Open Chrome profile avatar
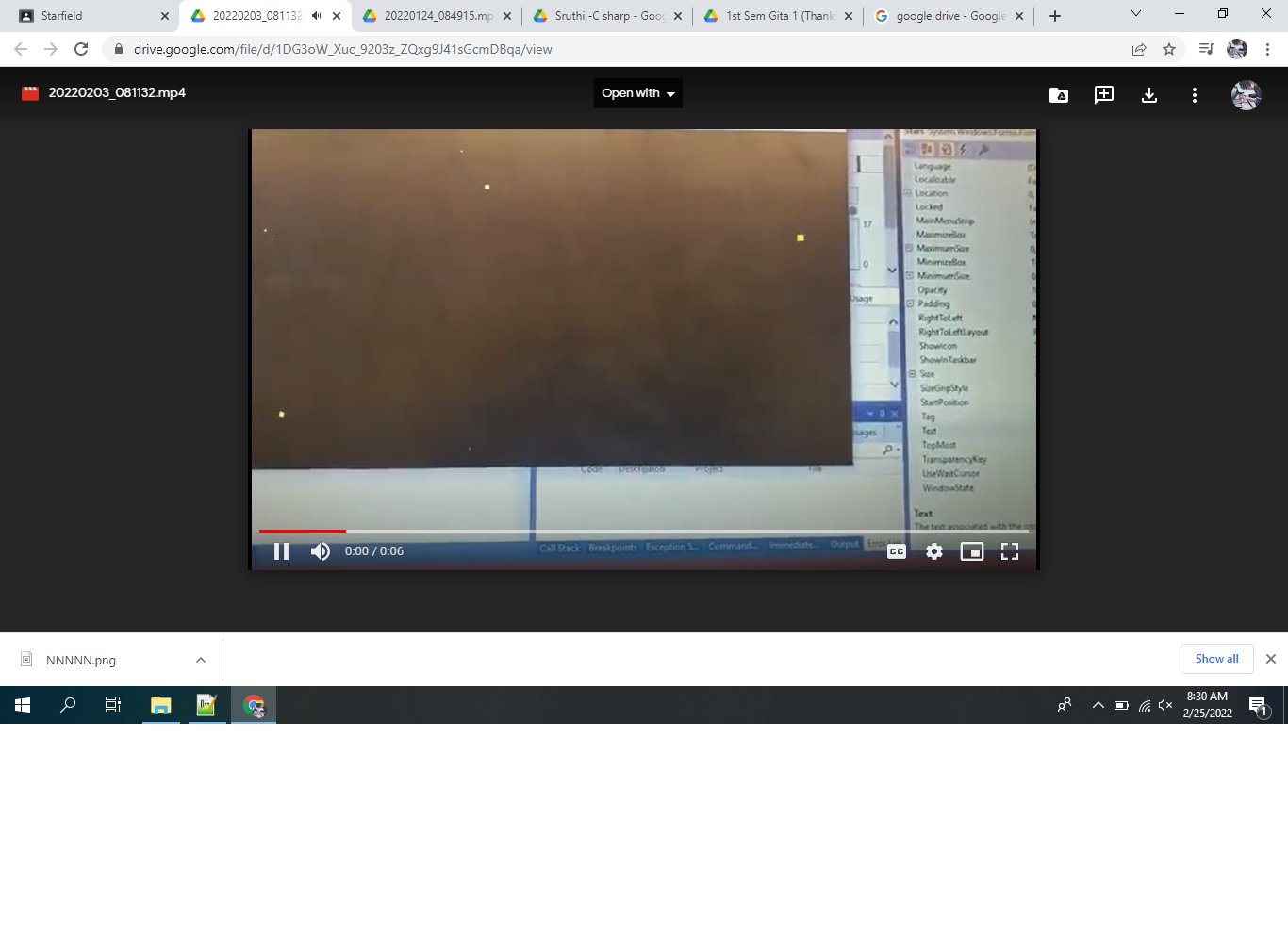 pos(1237,49)
